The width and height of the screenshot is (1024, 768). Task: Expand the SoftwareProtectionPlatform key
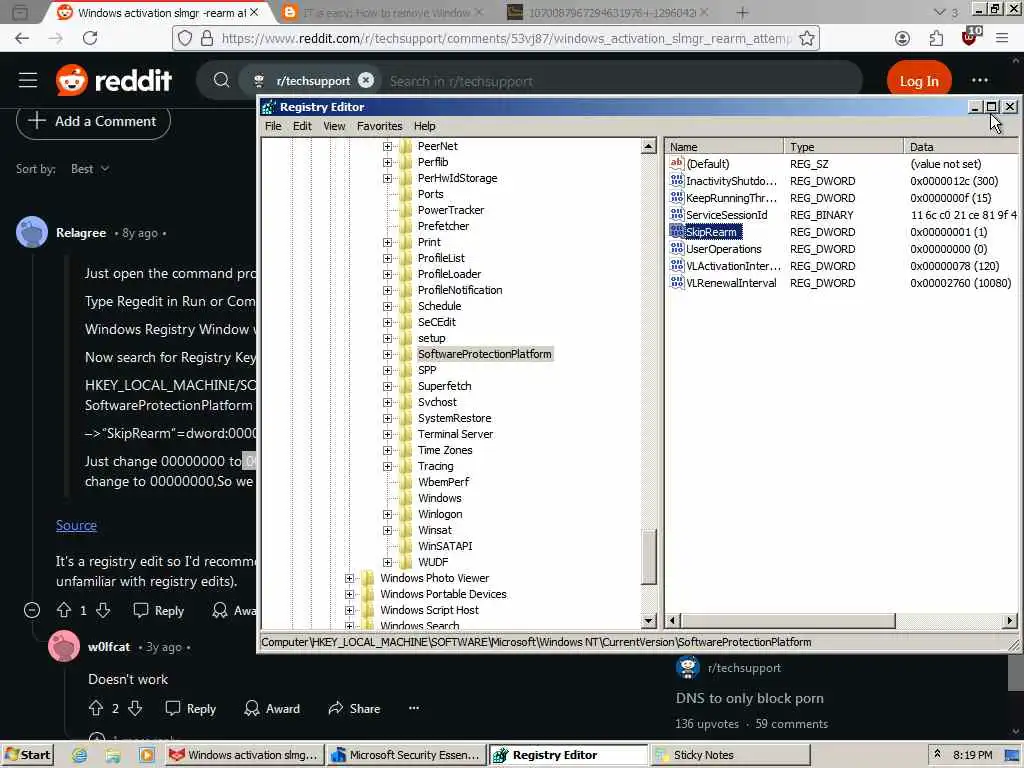point(387,354)
